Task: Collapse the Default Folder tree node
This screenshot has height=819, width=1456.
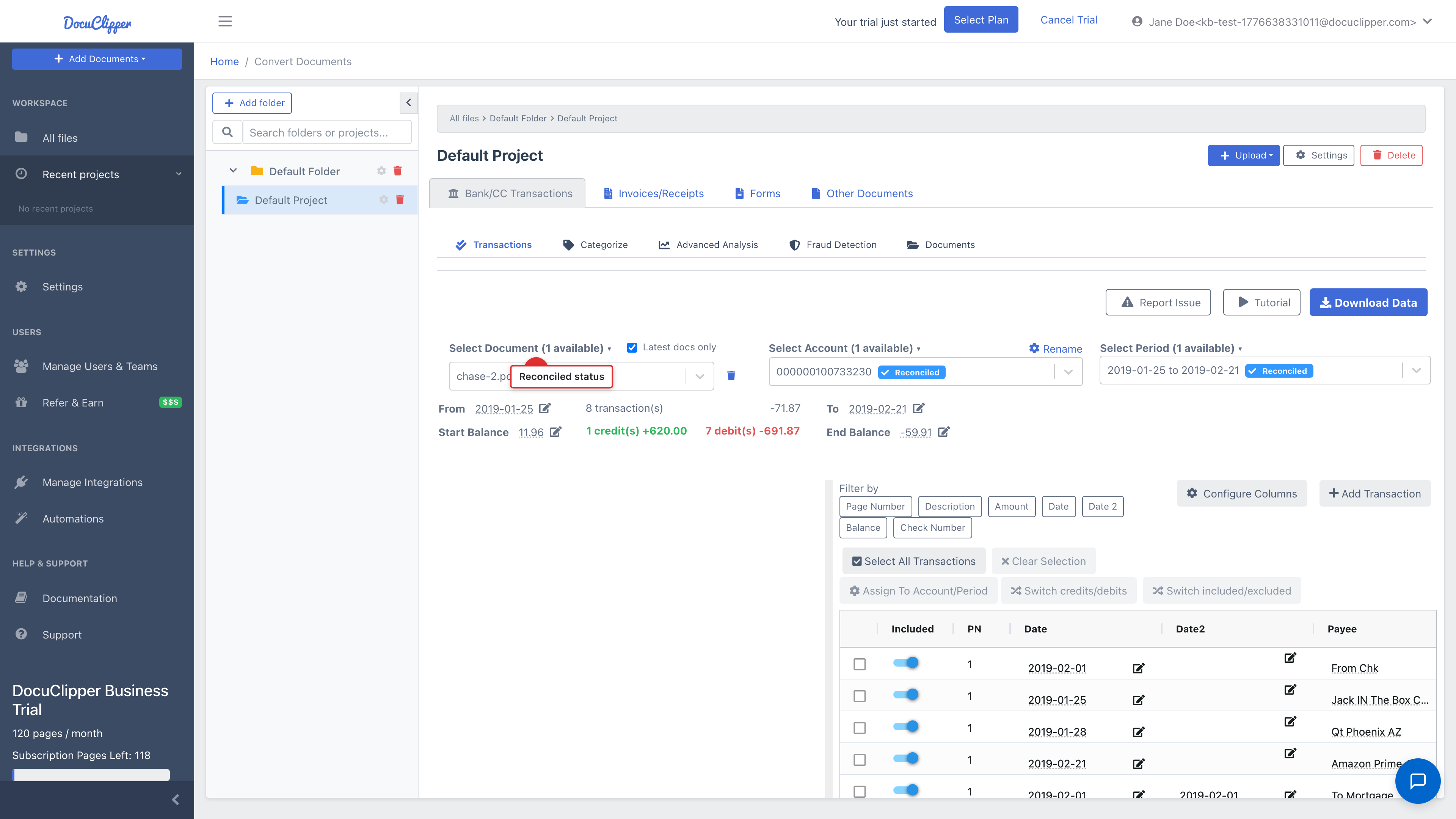Action: (233, 170)
